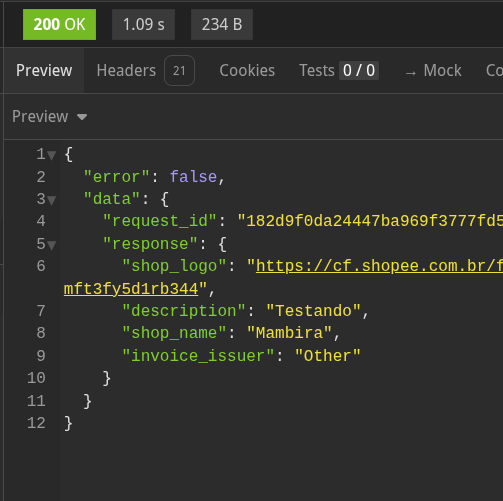
Task: Collapse the root object at line 1
Action: click(52, 155)
